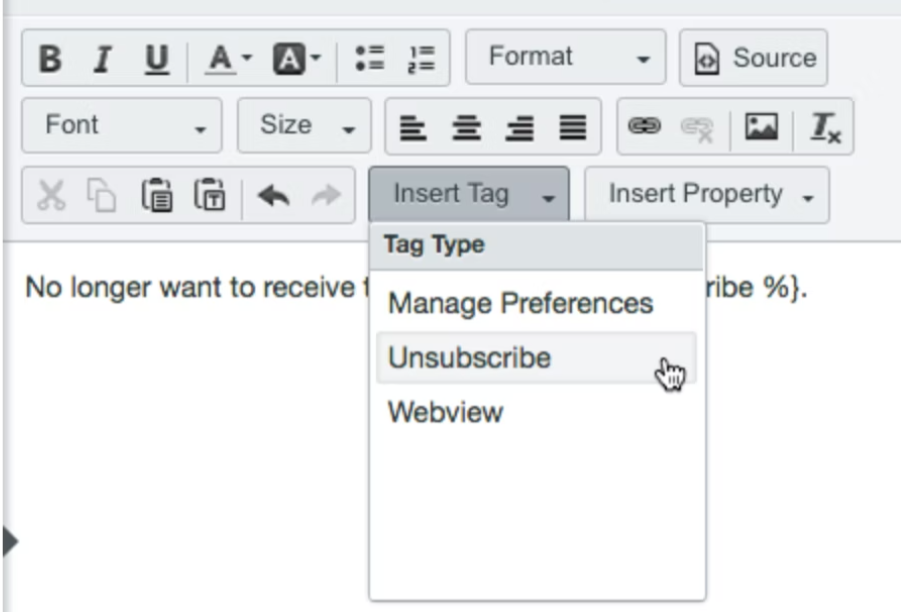Expand the Format dropdown
This screenshot has width=901, height=612.
point(566,57)
